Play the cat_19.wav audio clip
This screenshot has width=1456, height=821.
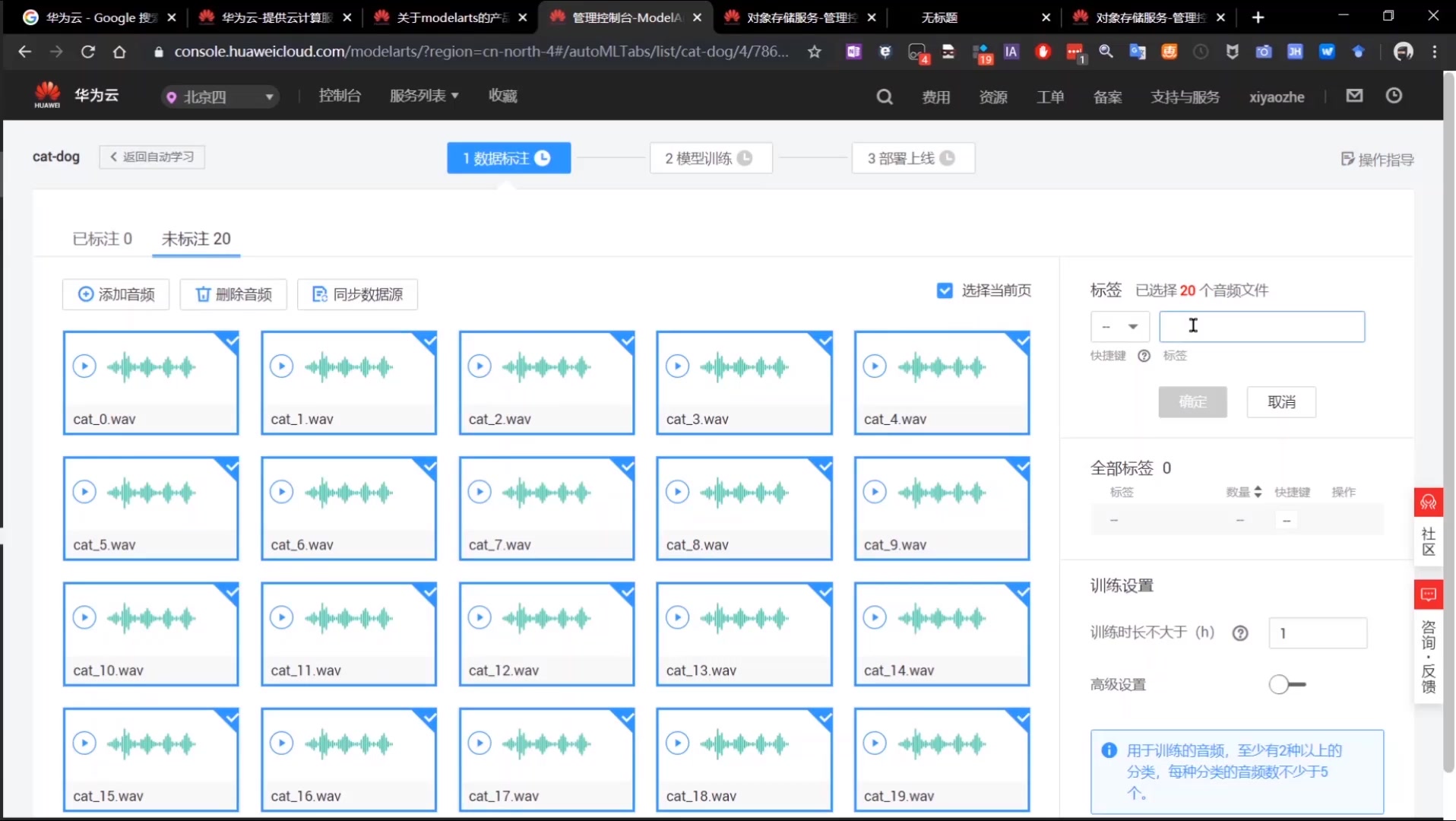click(875, 743)
